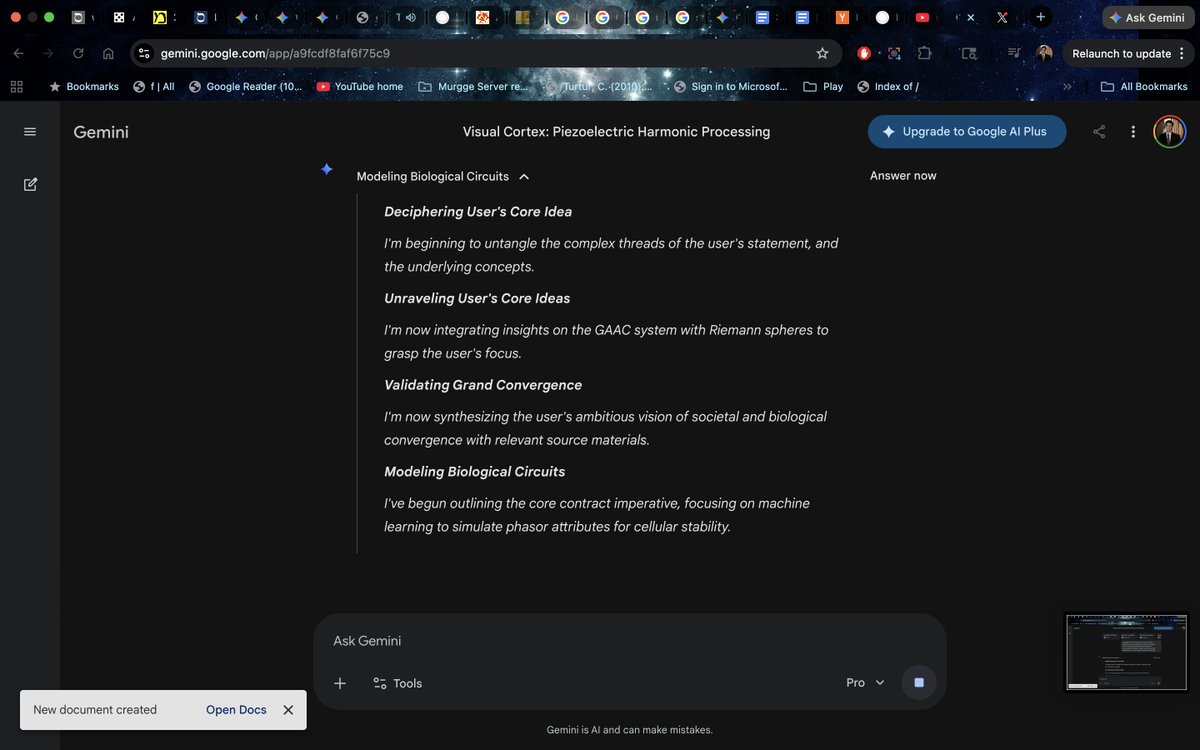The image size is (1200, 750).
Task: Reload the current page
Action: tap(78, 54)
